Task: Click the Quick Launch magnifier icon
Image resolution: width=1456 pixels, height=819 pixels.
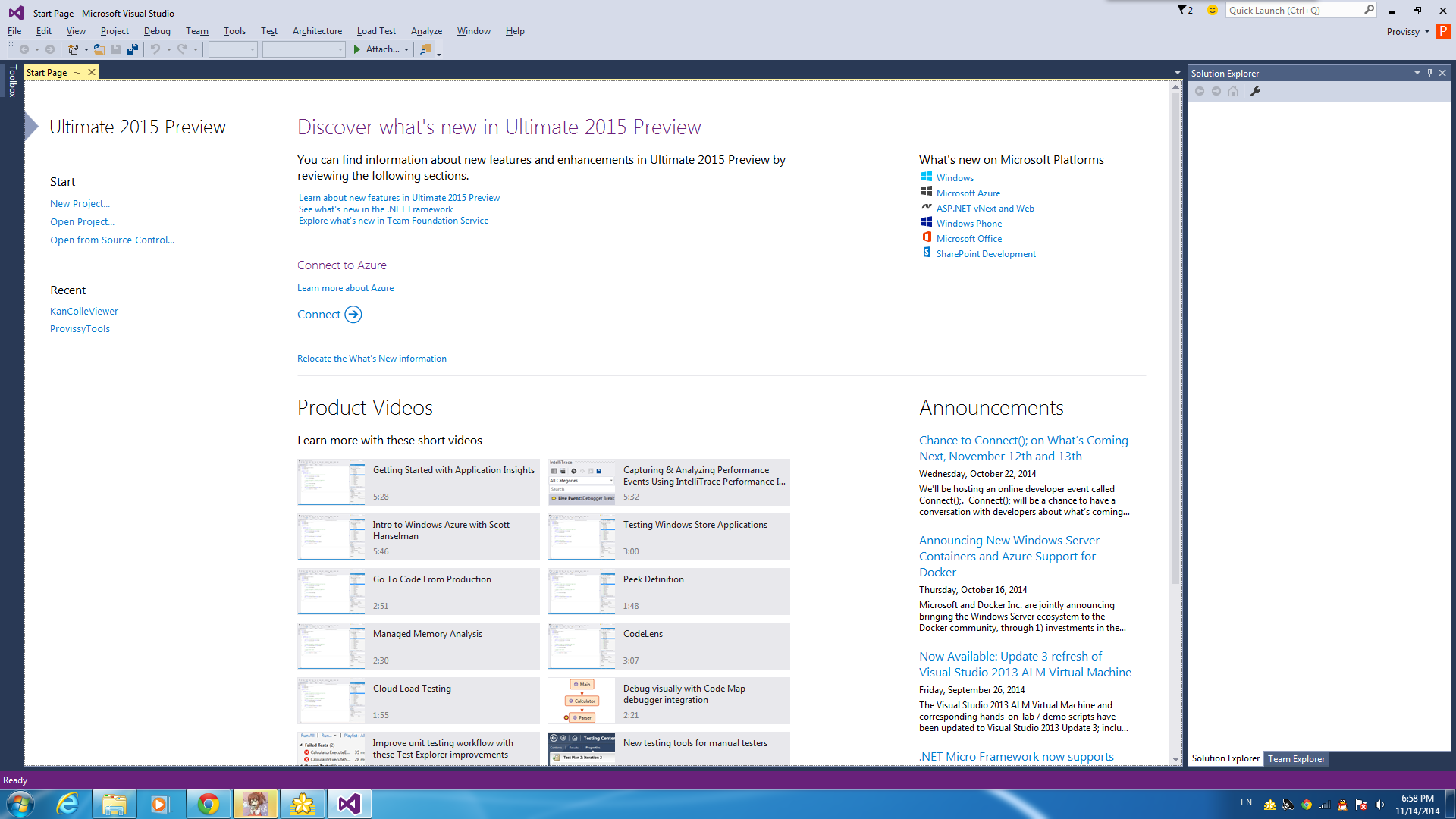Action: (1369, 10)
